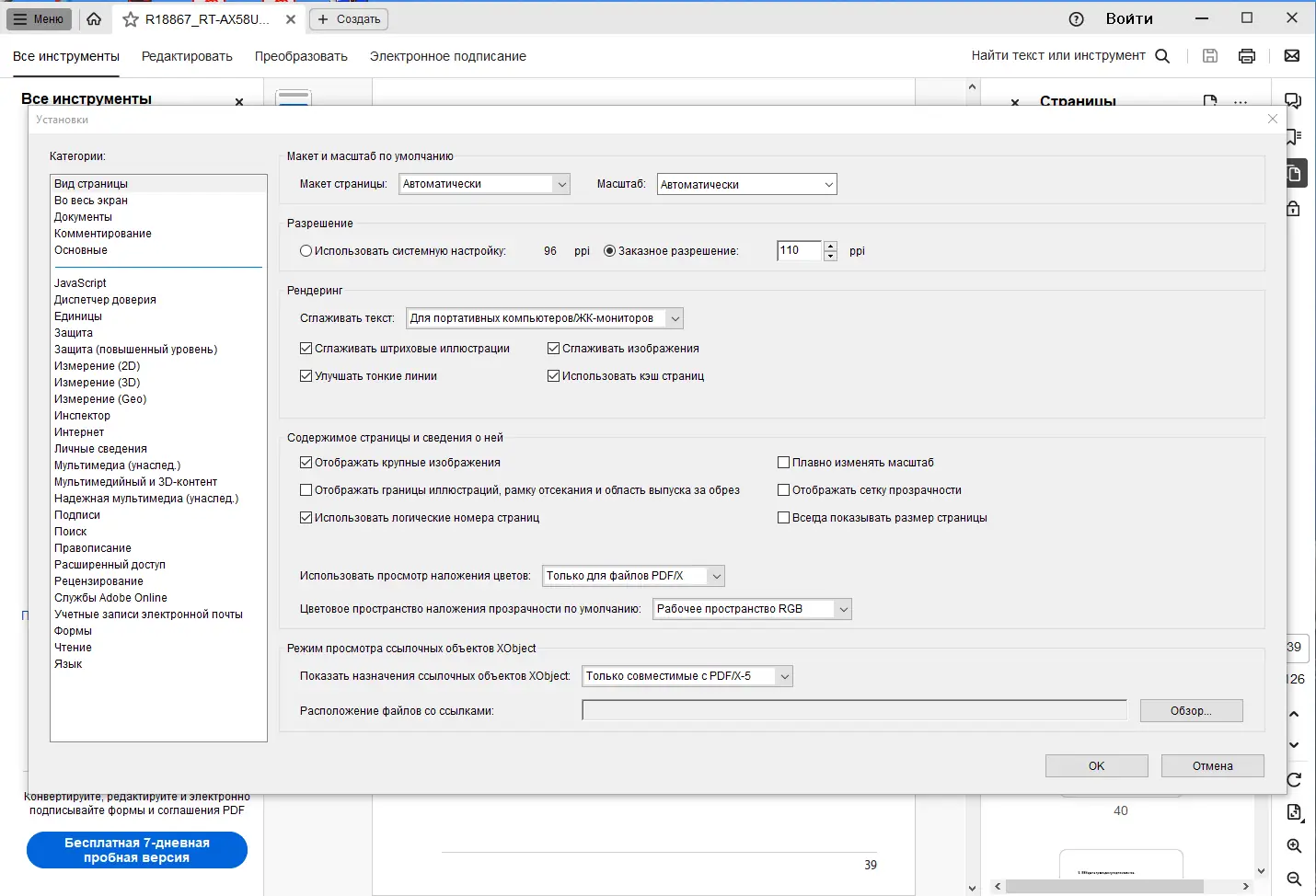Screen dimensions: 1316x896
Task: Click the Войти sign-in button
Action: tap(1129, 19)
